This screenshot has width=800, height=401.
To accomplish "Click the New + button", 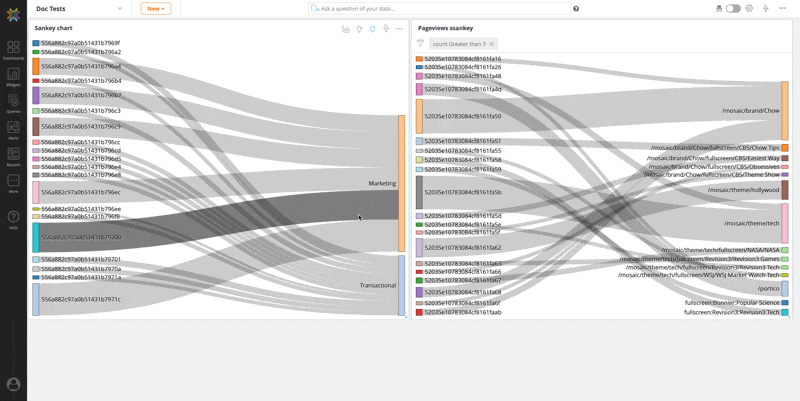I will point(155,8).
